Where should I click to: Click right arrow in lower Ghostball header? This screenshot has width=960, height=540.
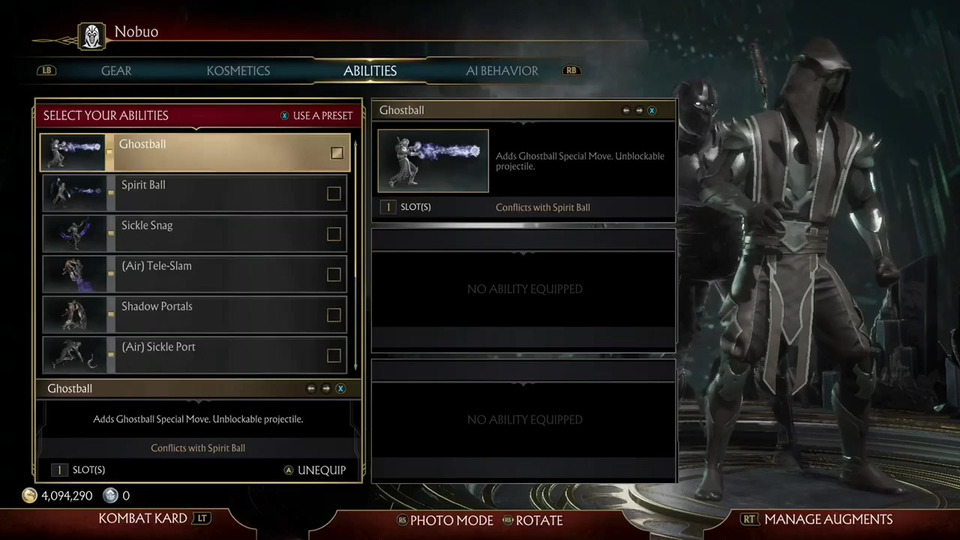tap(326, 389)
